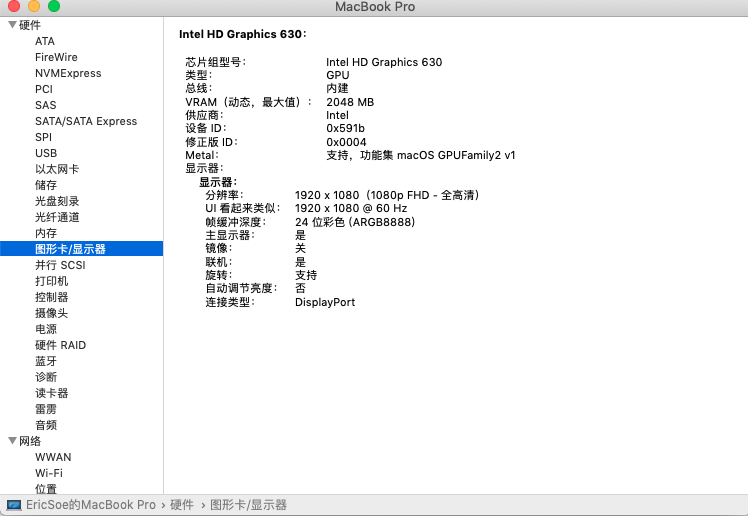The height and width of the screenshot is (516, 748).
Task: Click the revision ID value 0x0004
Action: [346, 142]
